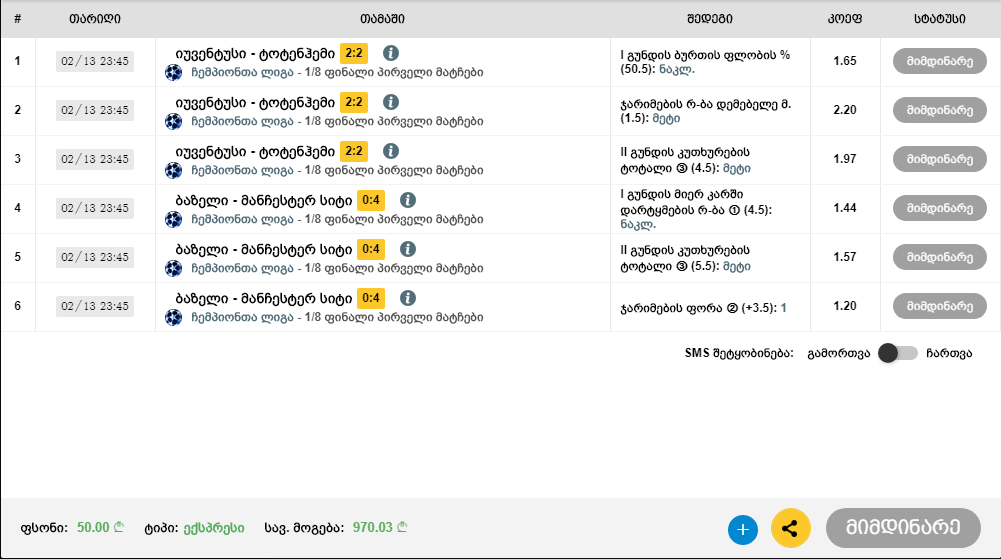Viewport: 1001px width, 559px height.
Task: Click row 1 match title იუვენტუსი - ტოტენჰემი
Action: click(x=255, y=54)
